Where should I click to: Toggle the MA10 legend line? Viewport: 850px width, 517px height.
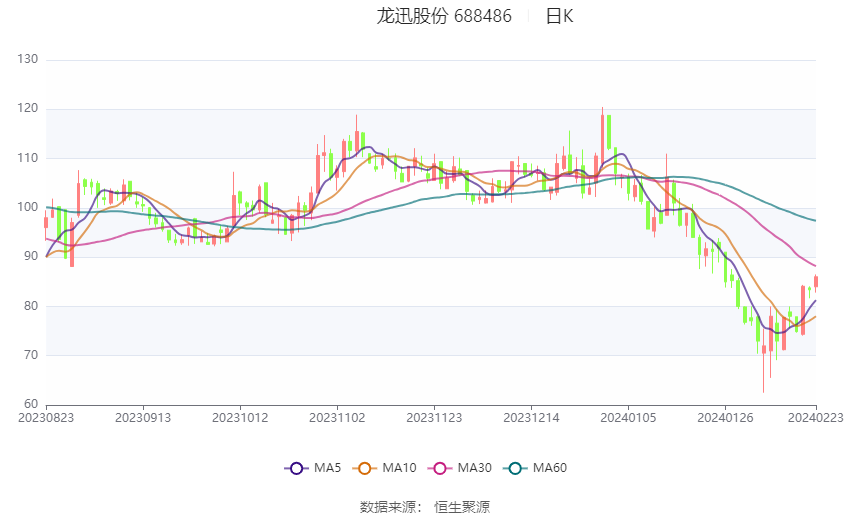point(384,468)
